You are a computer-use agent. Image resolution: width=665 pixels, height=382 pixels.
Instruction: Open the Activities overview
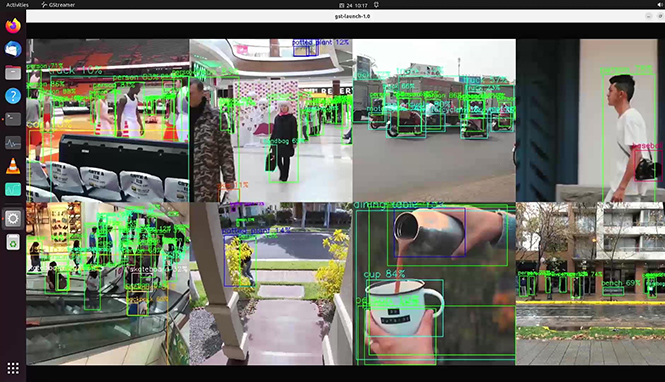coord(17,5)
